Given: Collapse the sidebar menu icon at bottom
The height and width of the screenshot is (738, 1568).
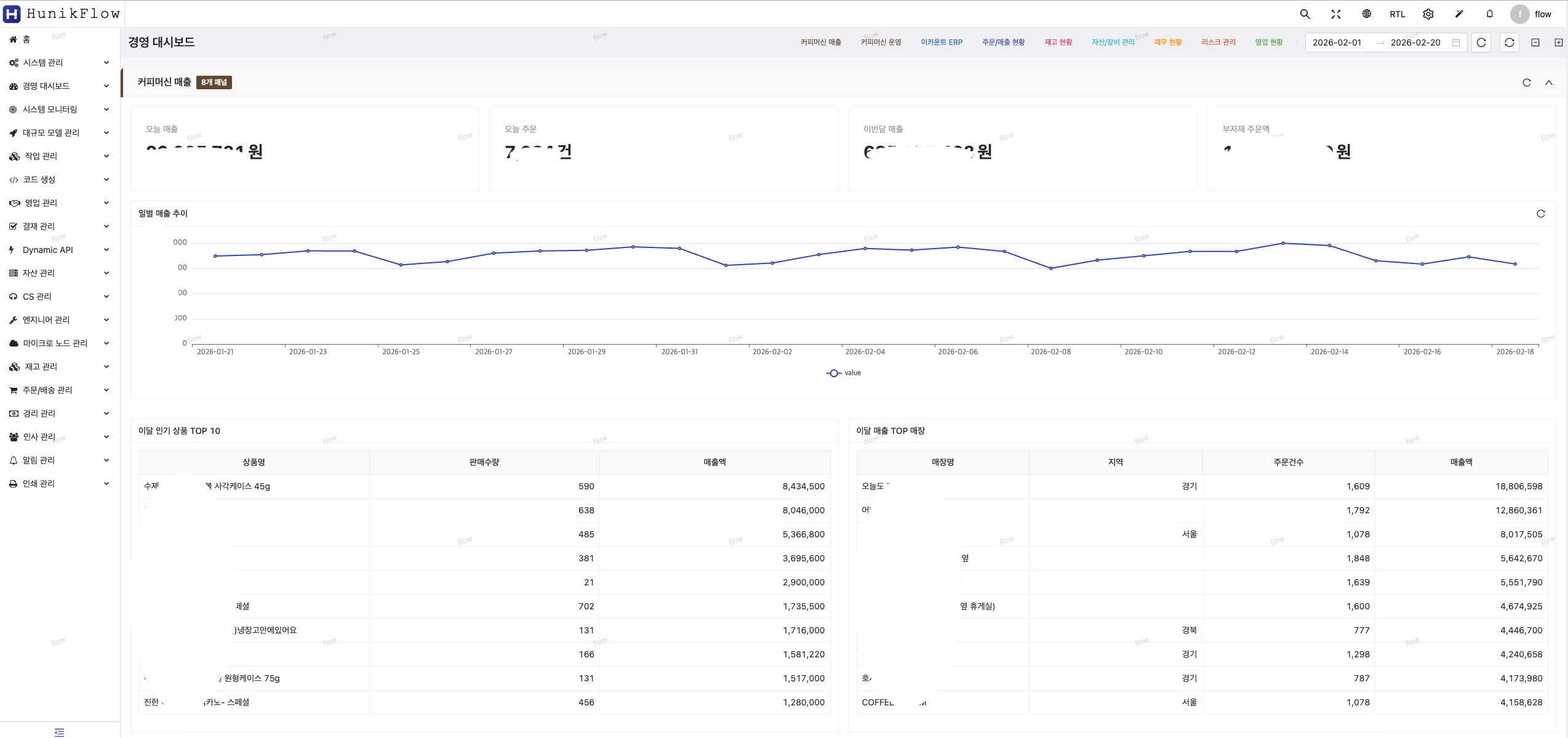Looking at the screenshot, I should point(60,732).
